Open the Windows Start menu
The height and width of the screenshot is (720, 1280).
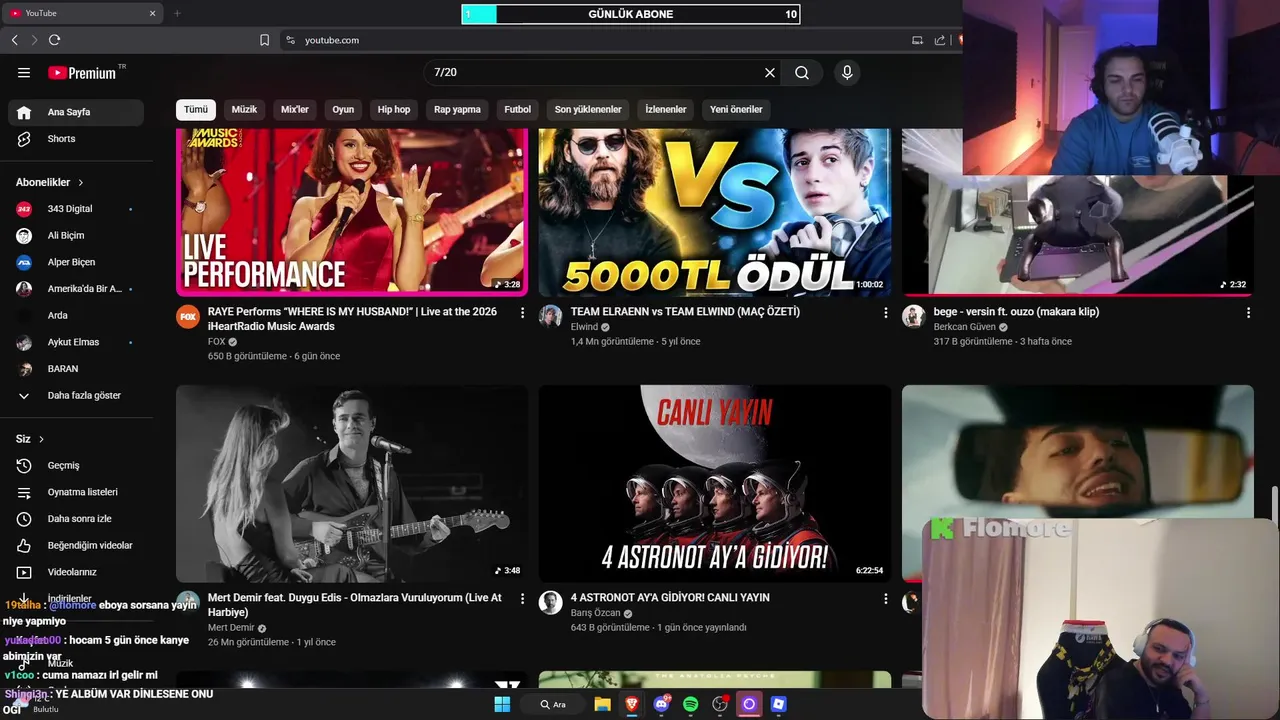(502, 704)
